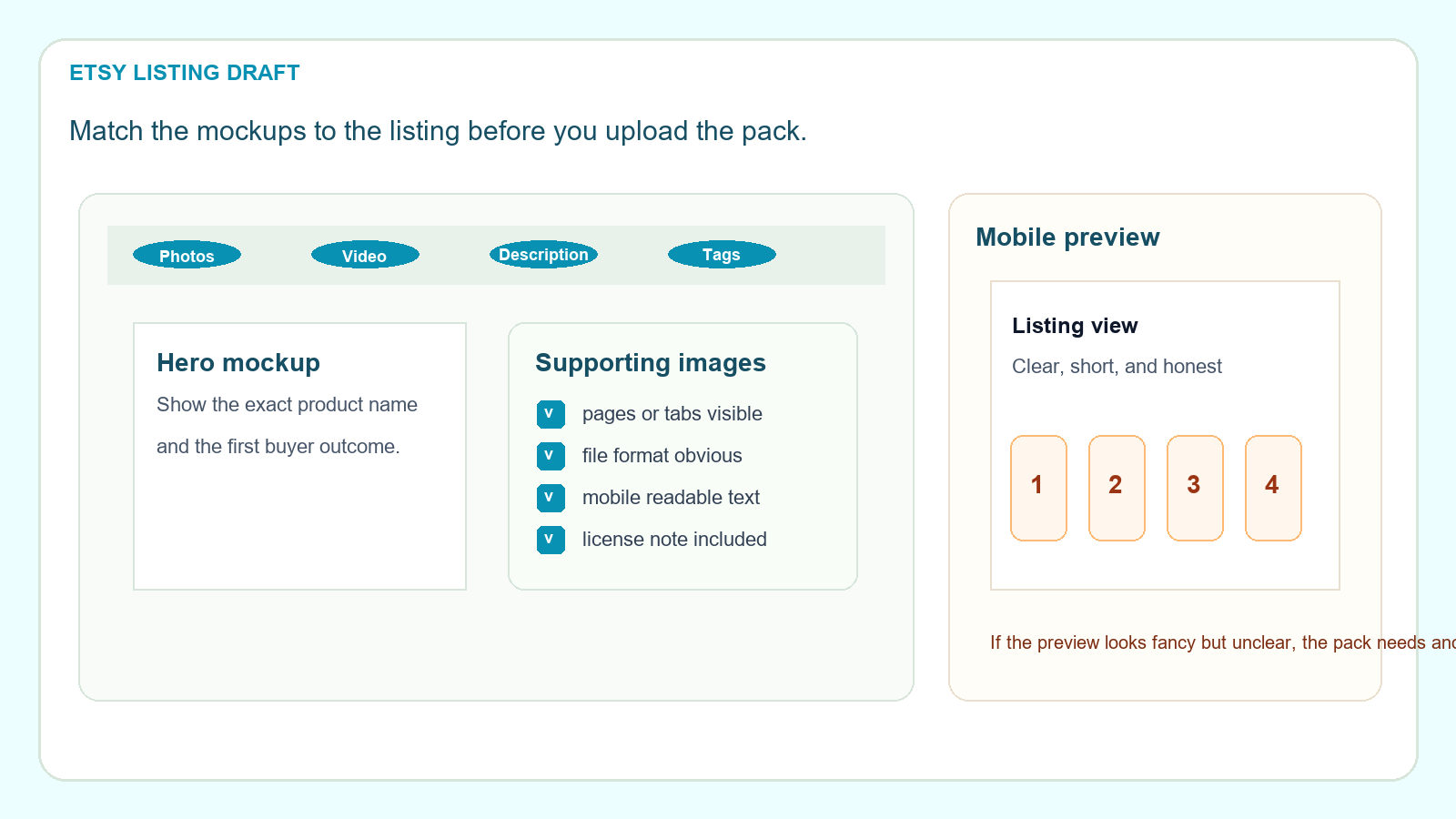Toggle the license note included checkbox
The image size is (1456, 819).
click(551, 540)
